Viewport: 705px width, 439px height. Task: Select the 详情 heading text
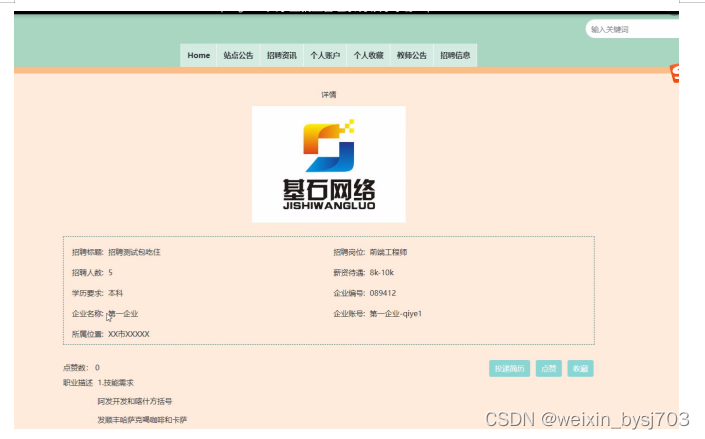point(329,94)
